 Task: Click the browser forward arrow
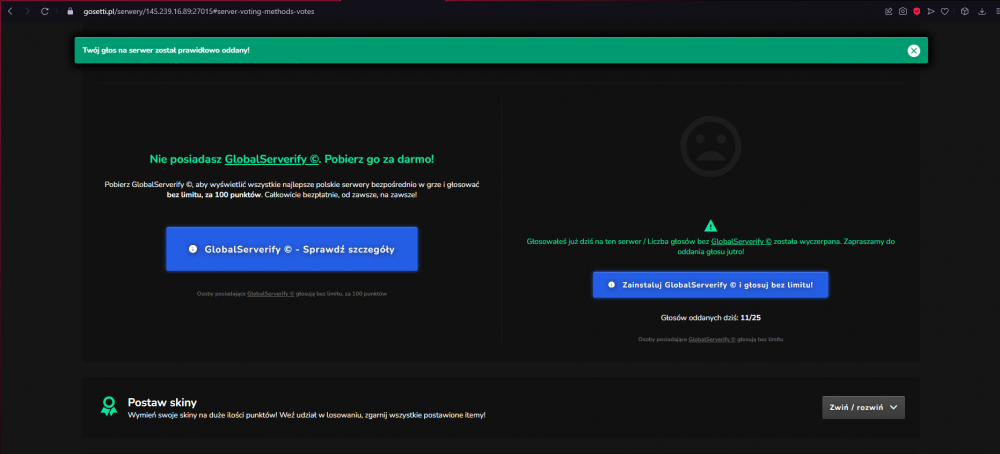coord(27,11)
